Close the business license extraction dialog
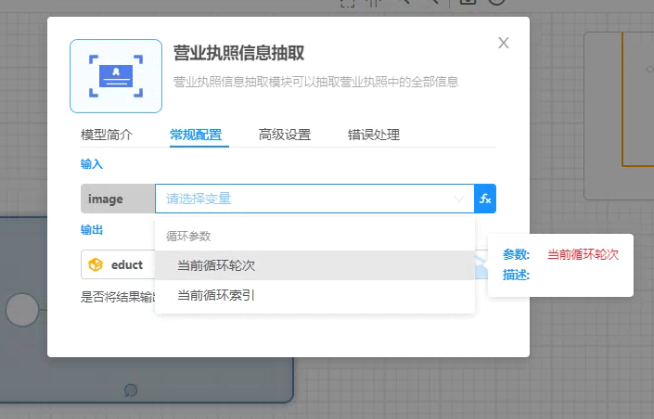The height and width of the screenshot is (419, 654). tap(503, 43)
